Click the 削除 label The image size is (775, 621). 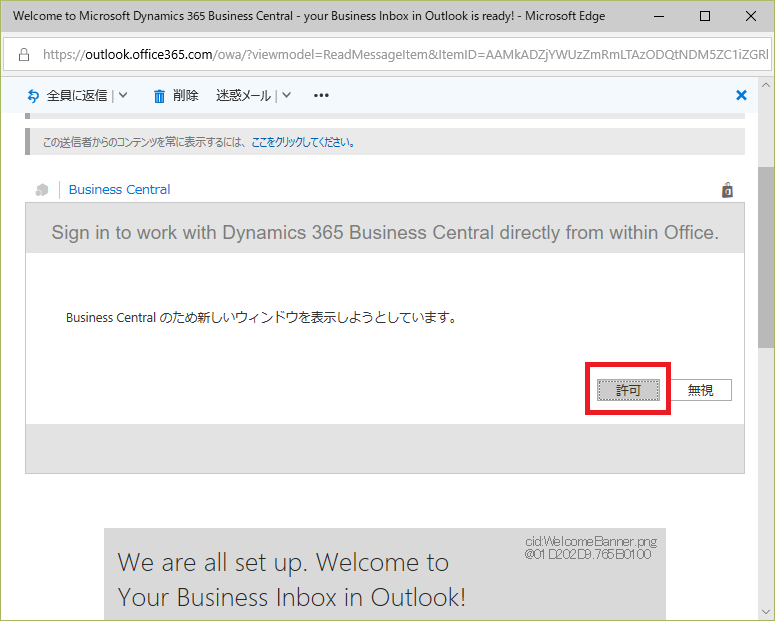(185, 95)
